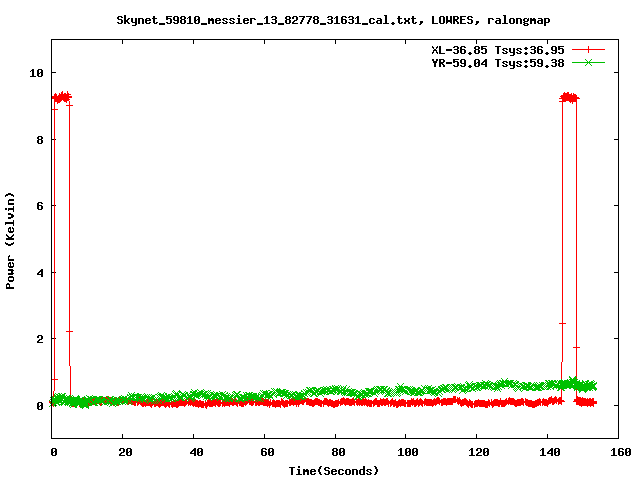Viewport: 640px width, 480px height.
Task: Click x-axis tick label 160
Action: [x=620, y=452]
